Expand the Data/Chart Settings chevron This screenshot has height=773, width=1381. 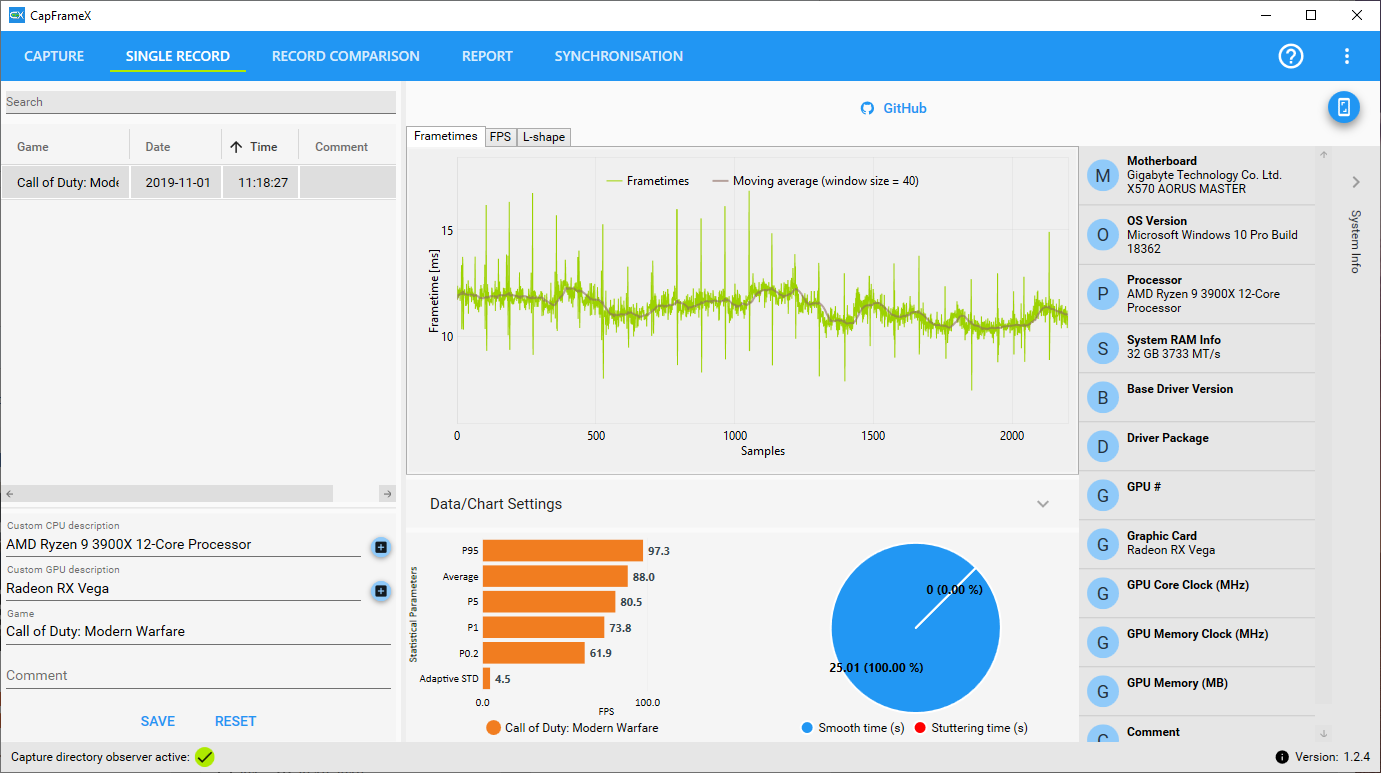(1043, 504)
